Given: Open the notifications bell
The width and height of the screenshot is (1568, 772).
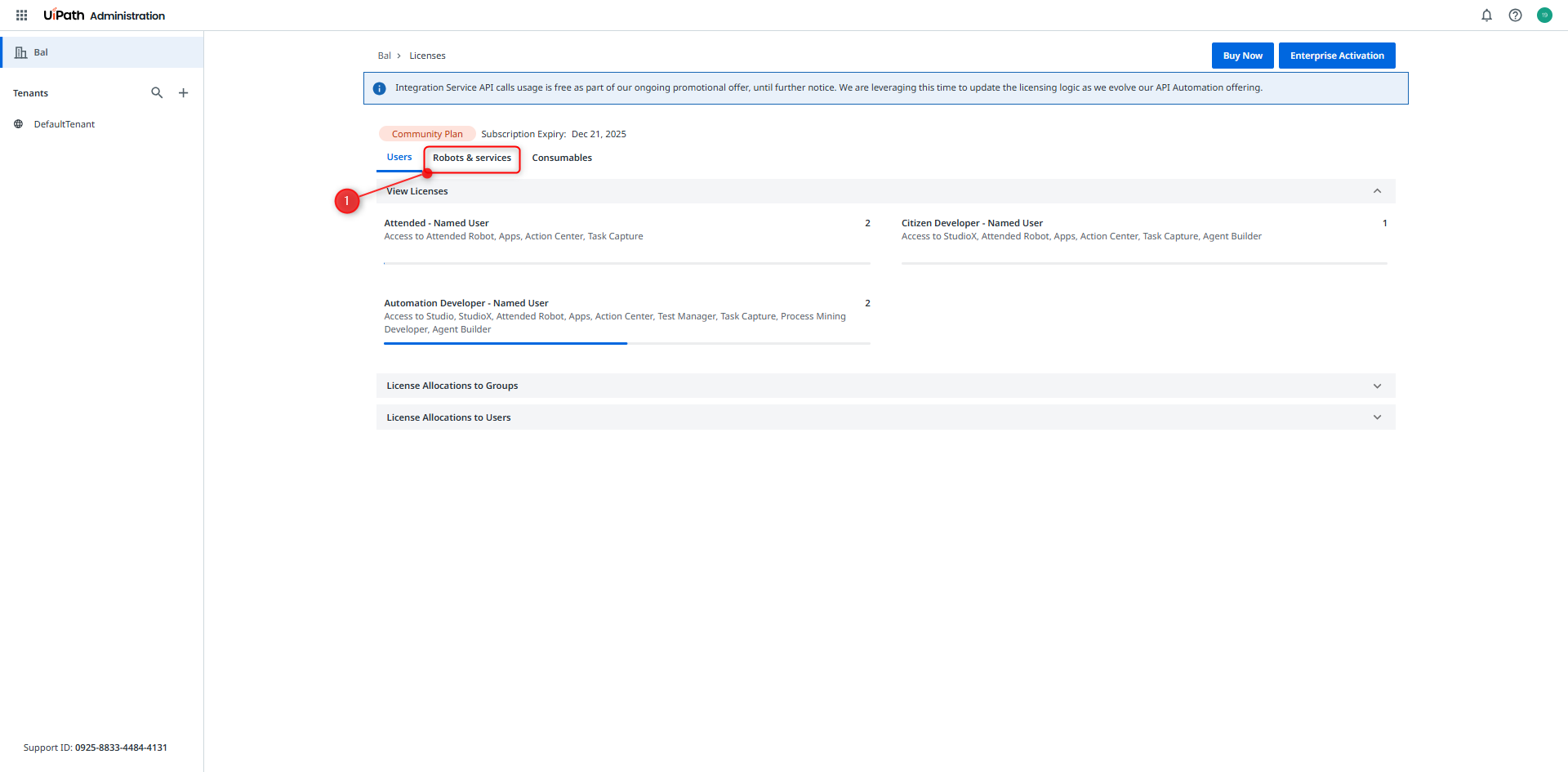Looking at the screenshot, I should click(x=1486, y=16).
